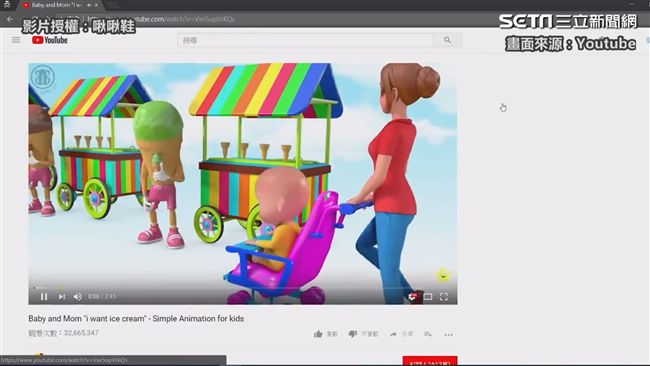Toggle theater mode on the player
Image resolution: width=650 pixels, height=366 pixels.
coord(428,296)
